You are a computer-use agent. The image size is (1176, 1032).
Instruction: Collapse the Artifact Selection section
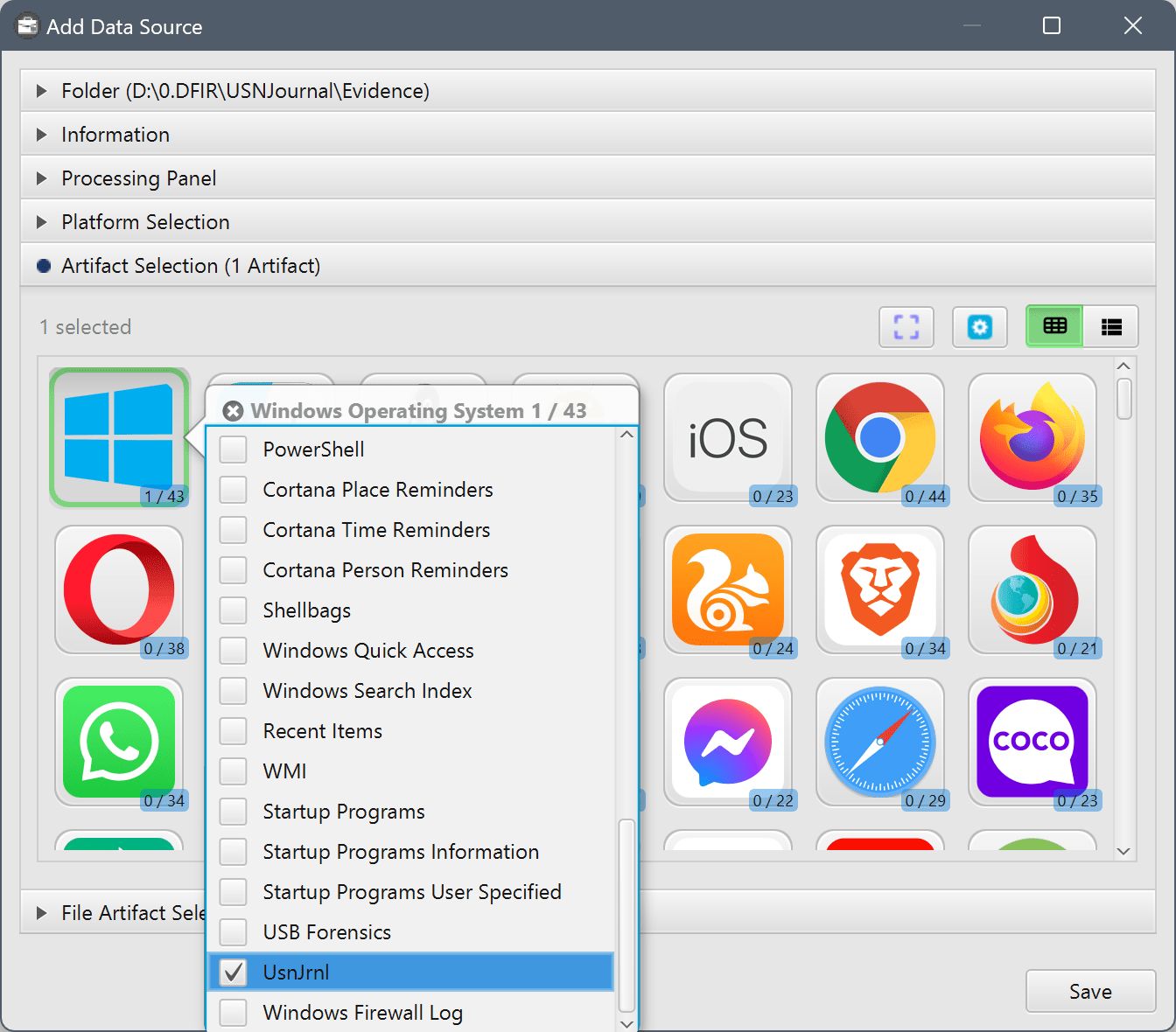(x=588, y=266)
